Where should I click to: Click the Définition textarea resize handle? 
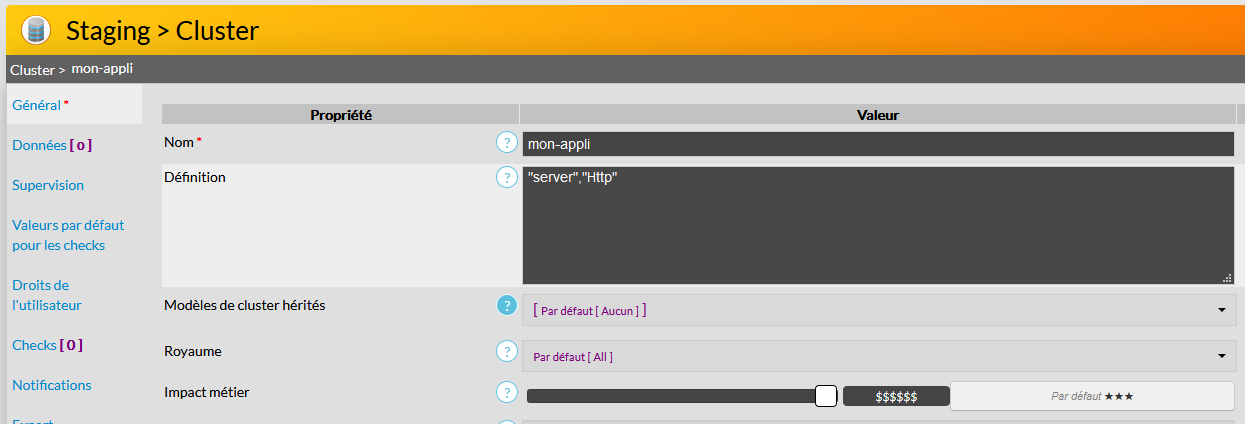tap(1226, 278)
